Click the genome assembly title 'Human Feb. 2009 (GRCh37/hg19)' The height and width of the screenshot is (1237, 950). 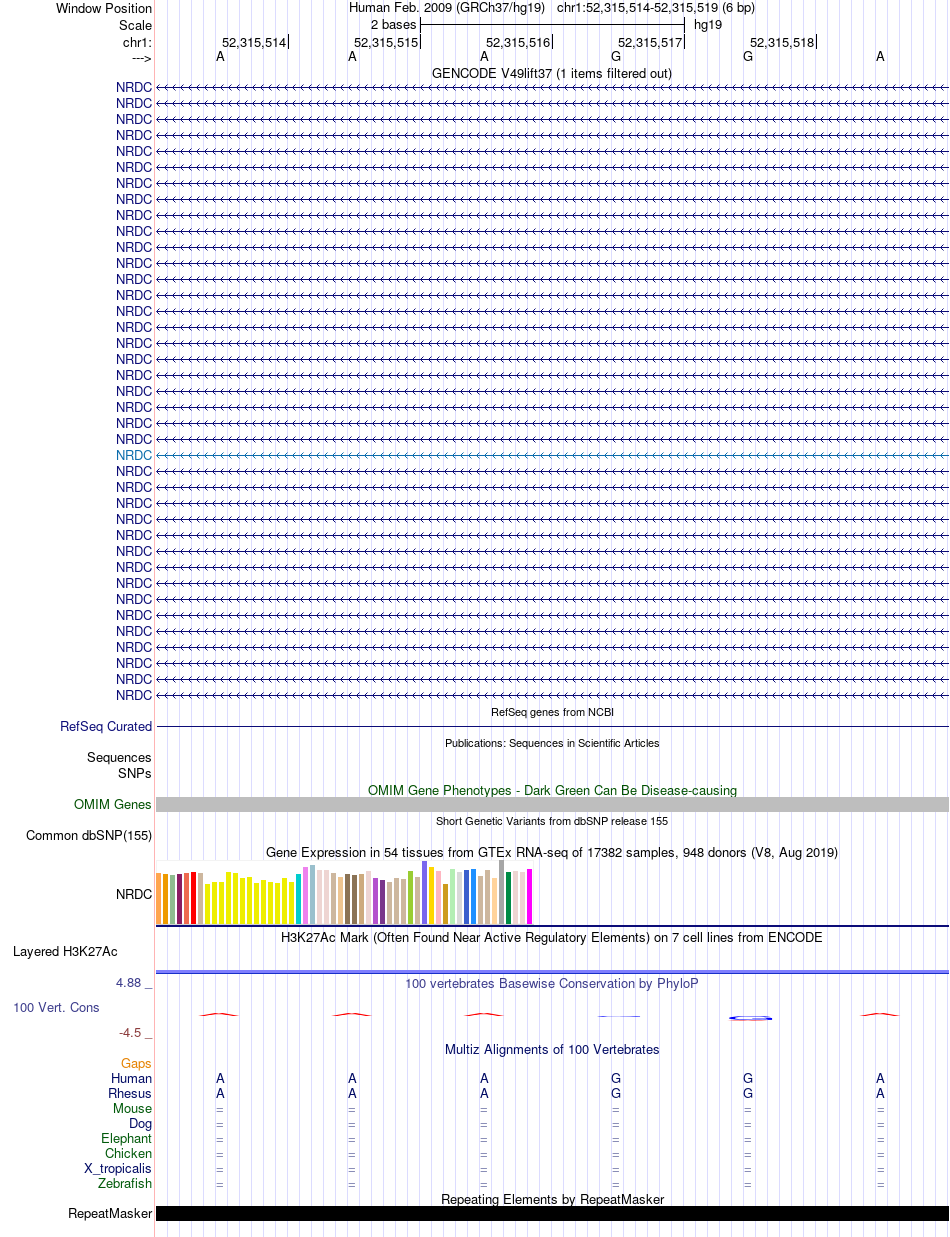[447, 9]
